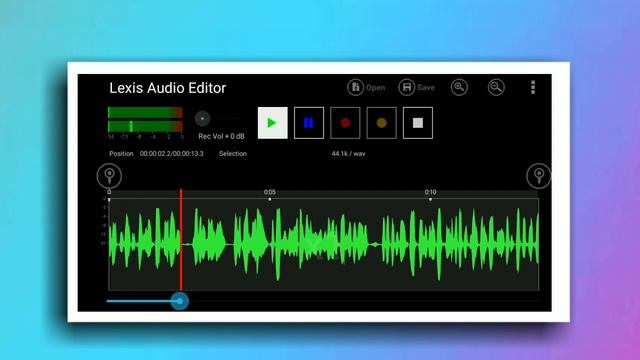Open the three-dot overflow menu

(x=533, y=87)
